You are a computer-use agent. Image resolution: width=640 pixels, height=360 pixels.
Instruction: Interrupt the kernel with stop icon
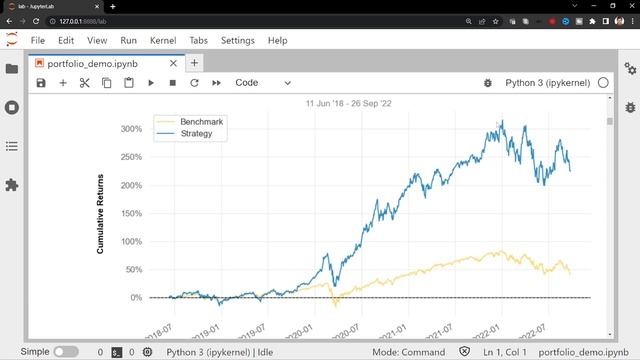(x=173, y=83)
